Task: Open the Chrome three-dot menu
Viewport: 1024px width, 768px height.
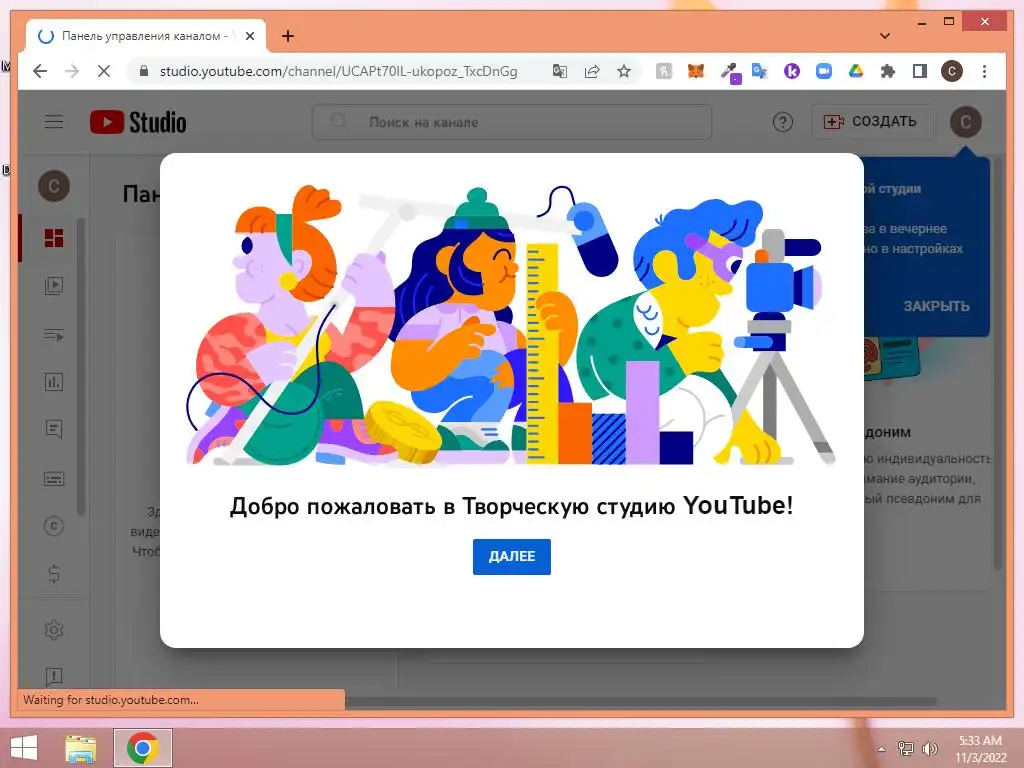Action: 984,71
